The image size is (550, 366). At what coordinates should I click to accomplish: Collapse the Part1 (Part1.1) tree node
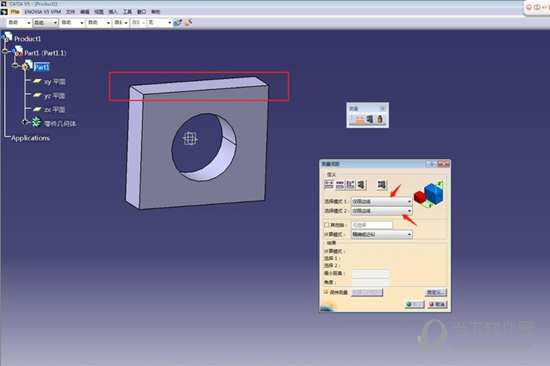coord(5,52)
